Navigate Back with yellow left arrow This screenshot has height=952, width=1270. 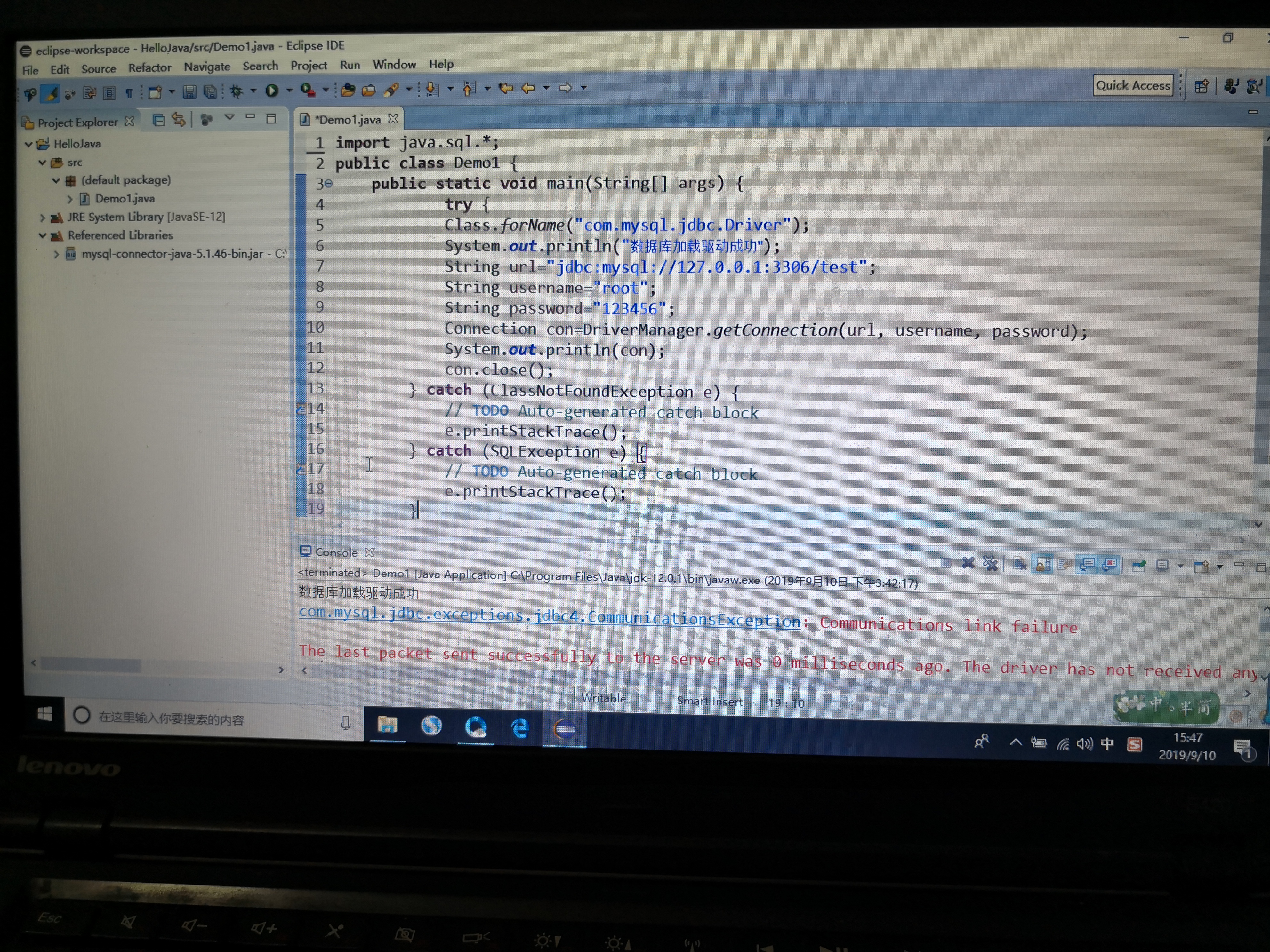(x=528, y=88)
